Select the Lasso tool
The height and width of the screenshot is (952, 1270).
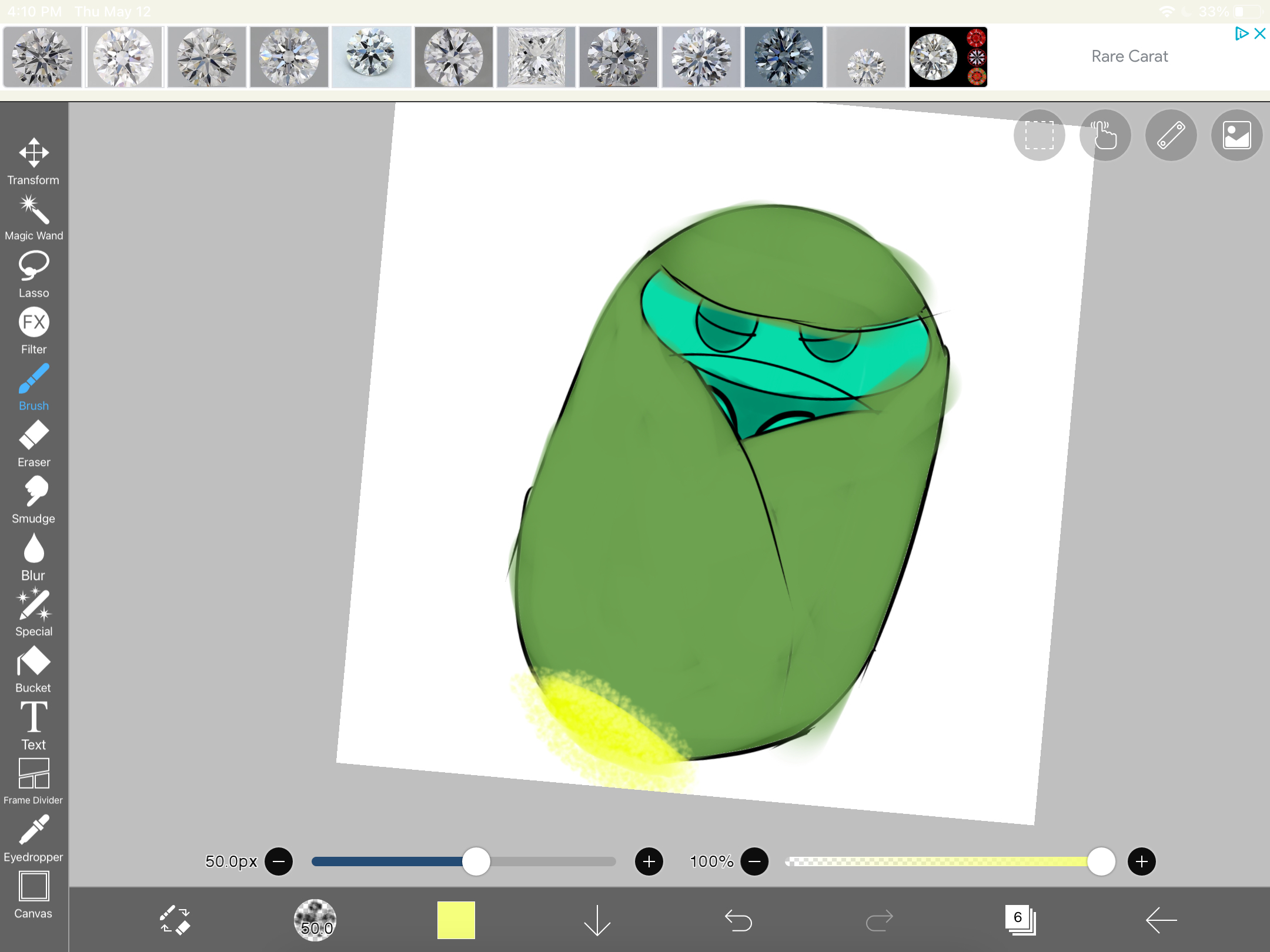pyautogui.click(x=34, y=274)
